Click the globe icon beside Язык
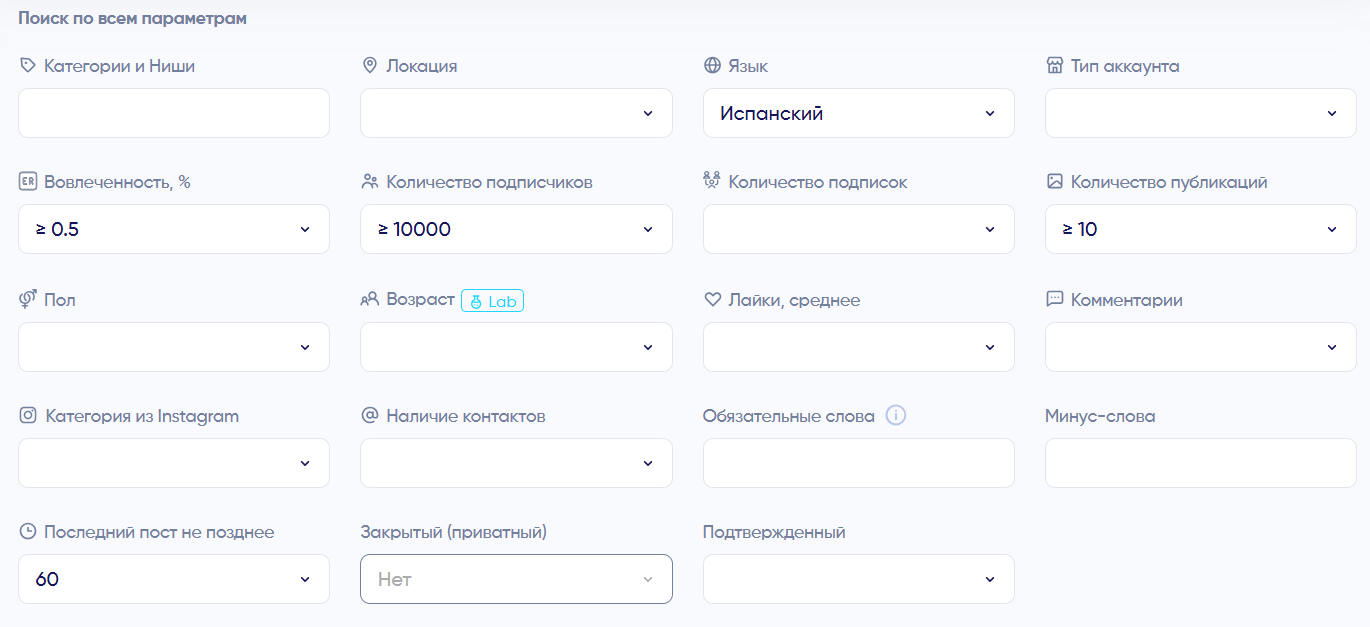 (x=712, y=66)
